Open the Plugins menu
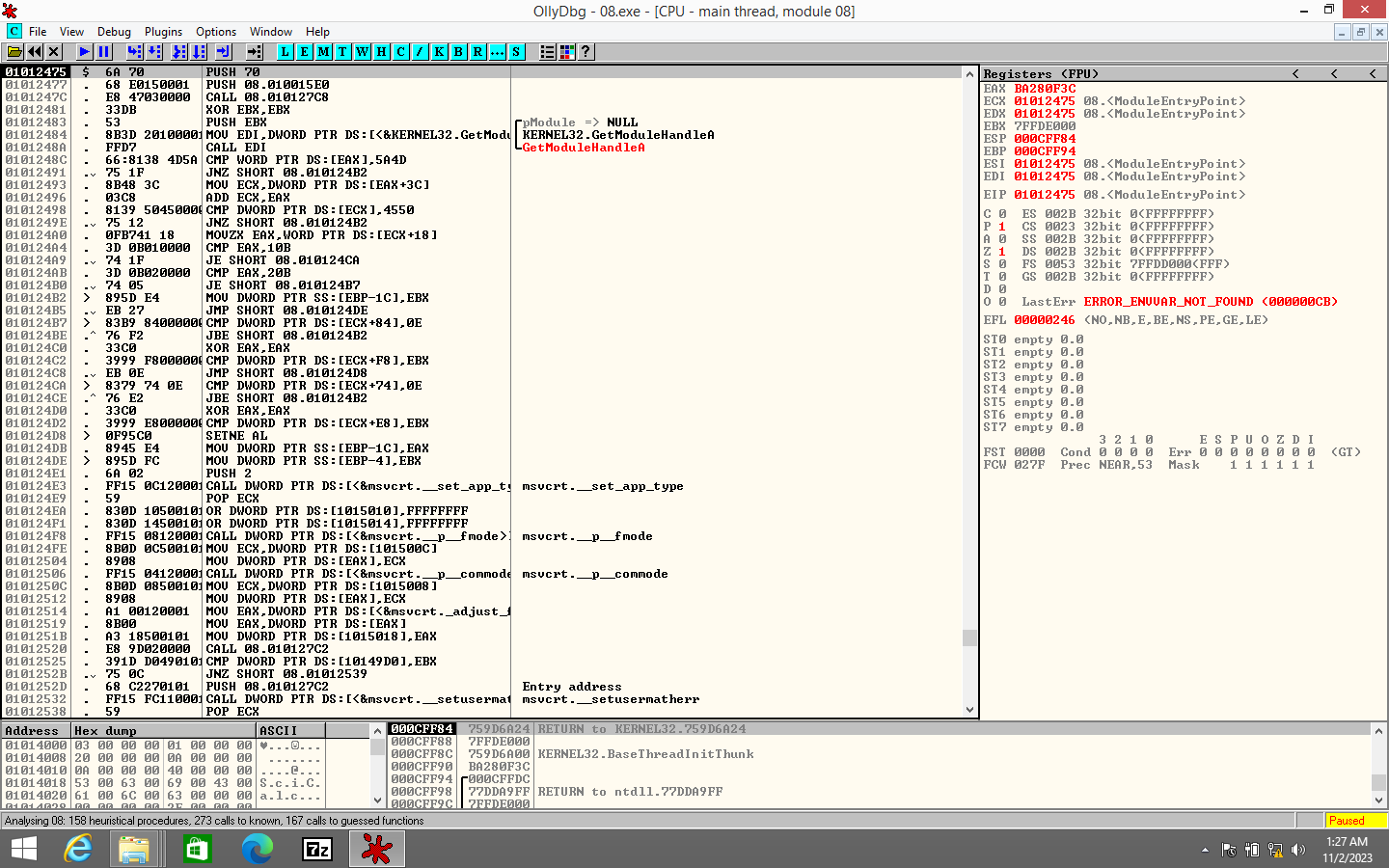 click(163, 32)
